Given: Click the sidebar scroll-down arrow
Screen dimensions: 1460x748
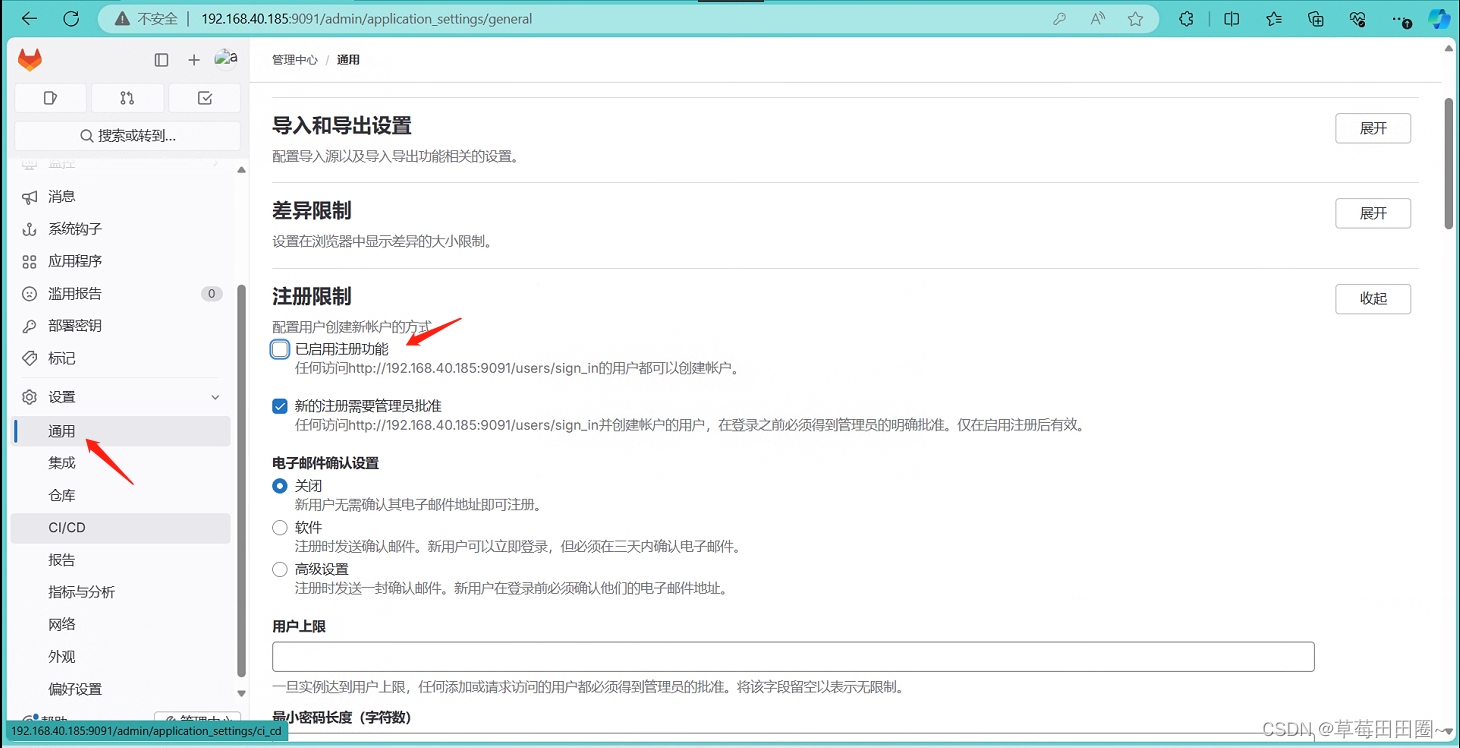Looking at the screenshot, I should pyautogui.click(x=241, y=693).
